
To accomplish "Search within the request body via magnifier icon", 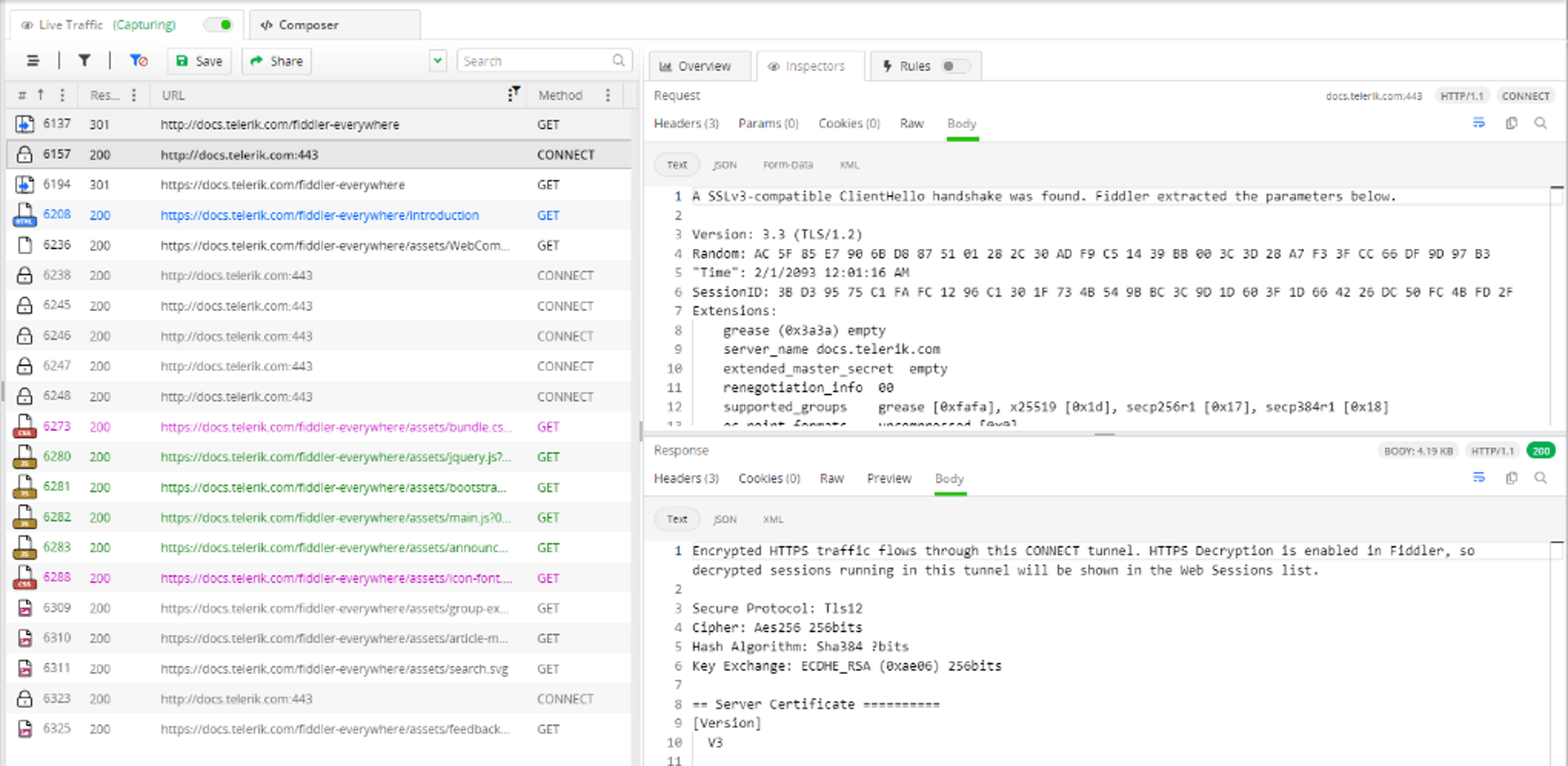I will click(x=1541, y=123).
